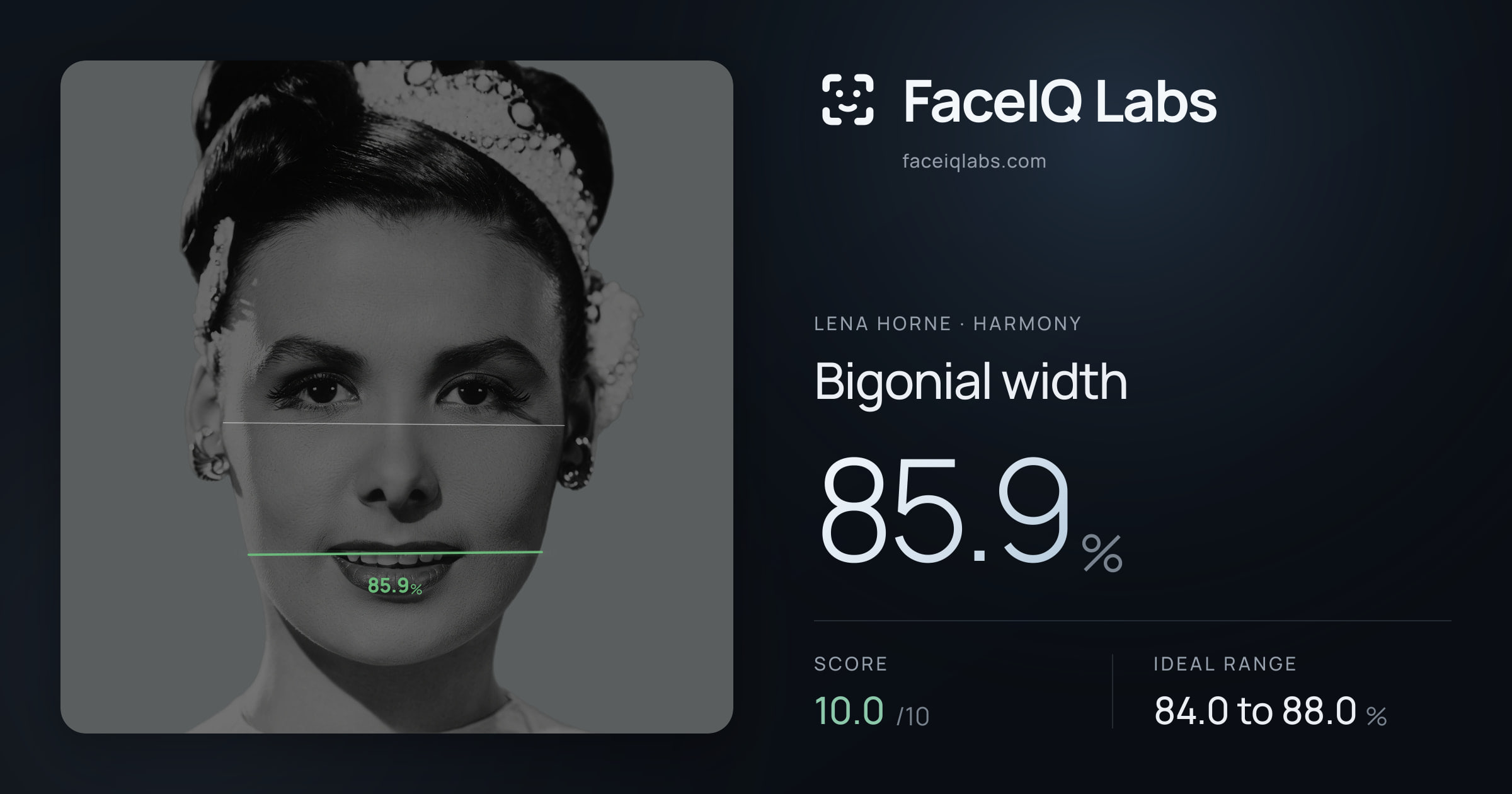The width and height of the screenshot is (1512, 794).
Task: Open the faceiqlabs.com link
Action: pos(974,161)
